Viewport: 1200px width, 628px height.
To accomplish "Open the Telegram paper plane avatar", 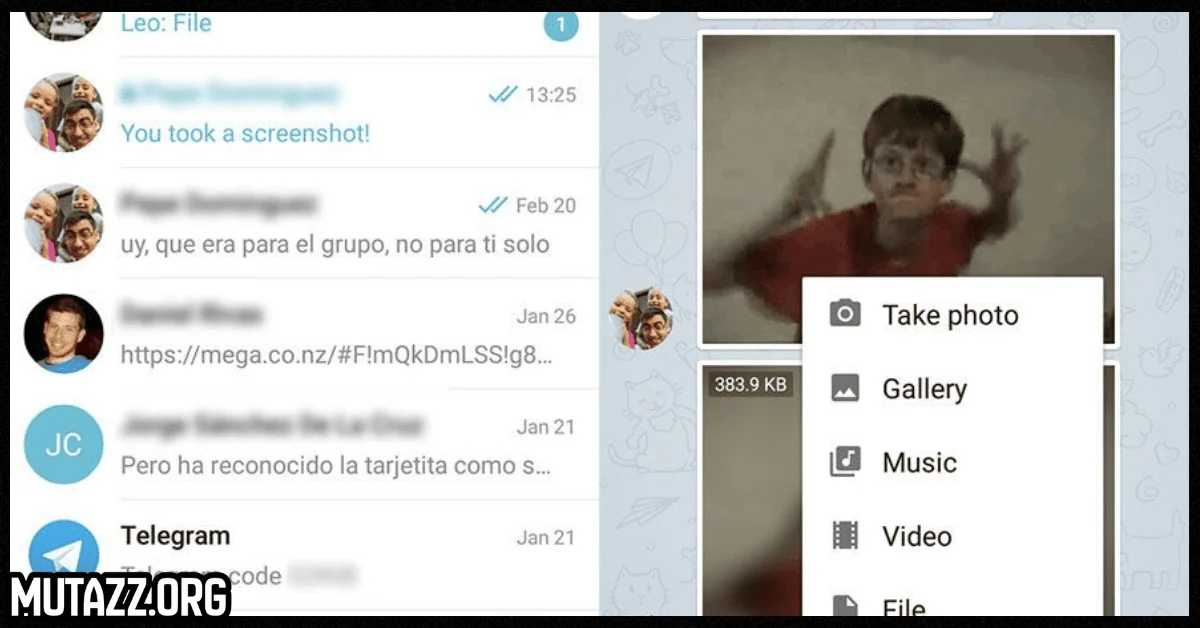I will click(63, 548).
